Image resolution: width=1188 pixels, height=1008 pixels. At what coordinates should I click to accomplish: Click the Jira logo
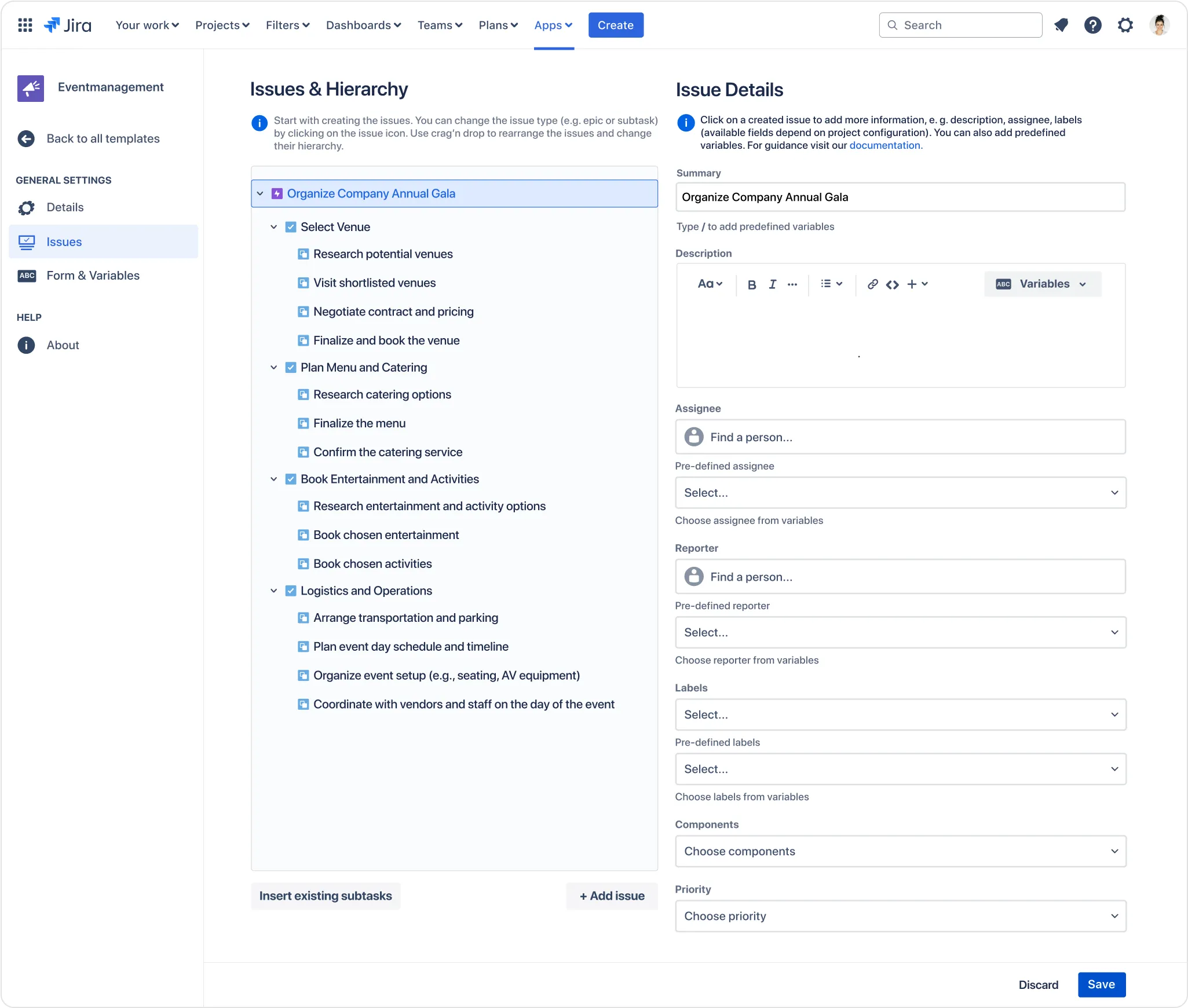point(68,25)
